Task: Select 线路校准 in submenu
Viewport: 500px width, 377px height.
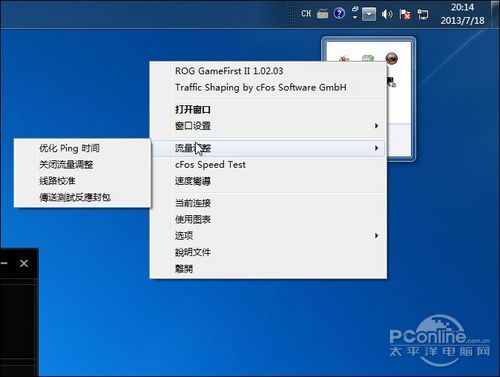Action: pyautogui.click(x=82, y=181)
